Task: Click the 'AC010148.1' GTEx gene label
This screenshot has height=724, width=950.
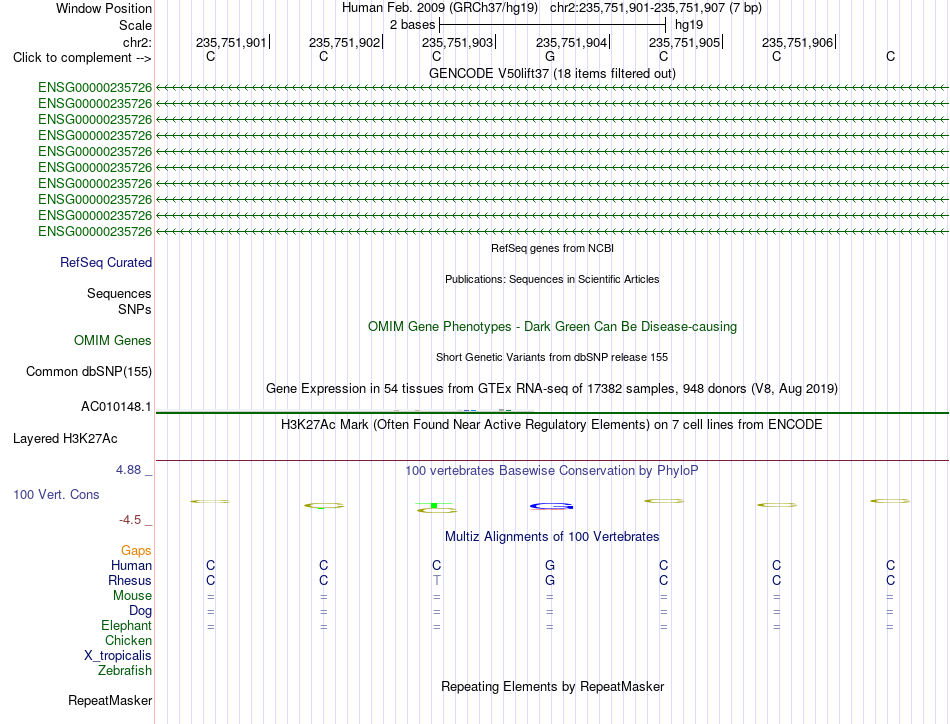Action: pos(116,407)
